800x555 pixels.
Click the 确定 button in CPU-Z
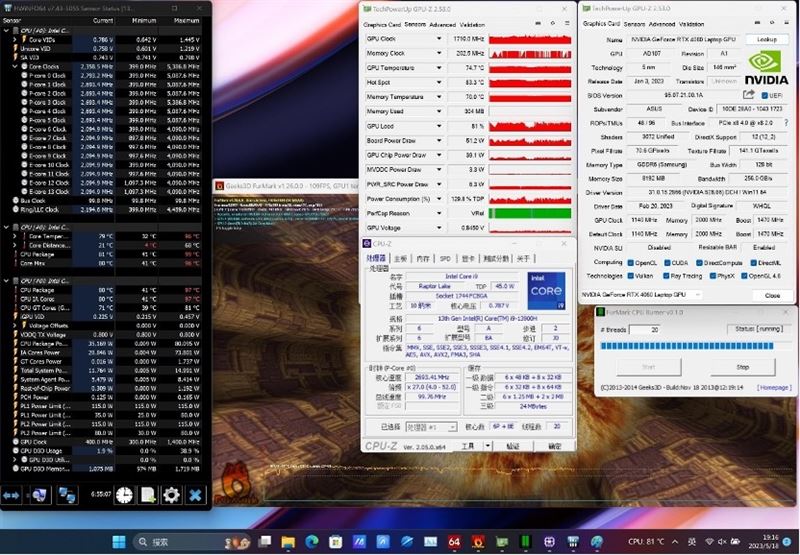click(x=555, y=446)
